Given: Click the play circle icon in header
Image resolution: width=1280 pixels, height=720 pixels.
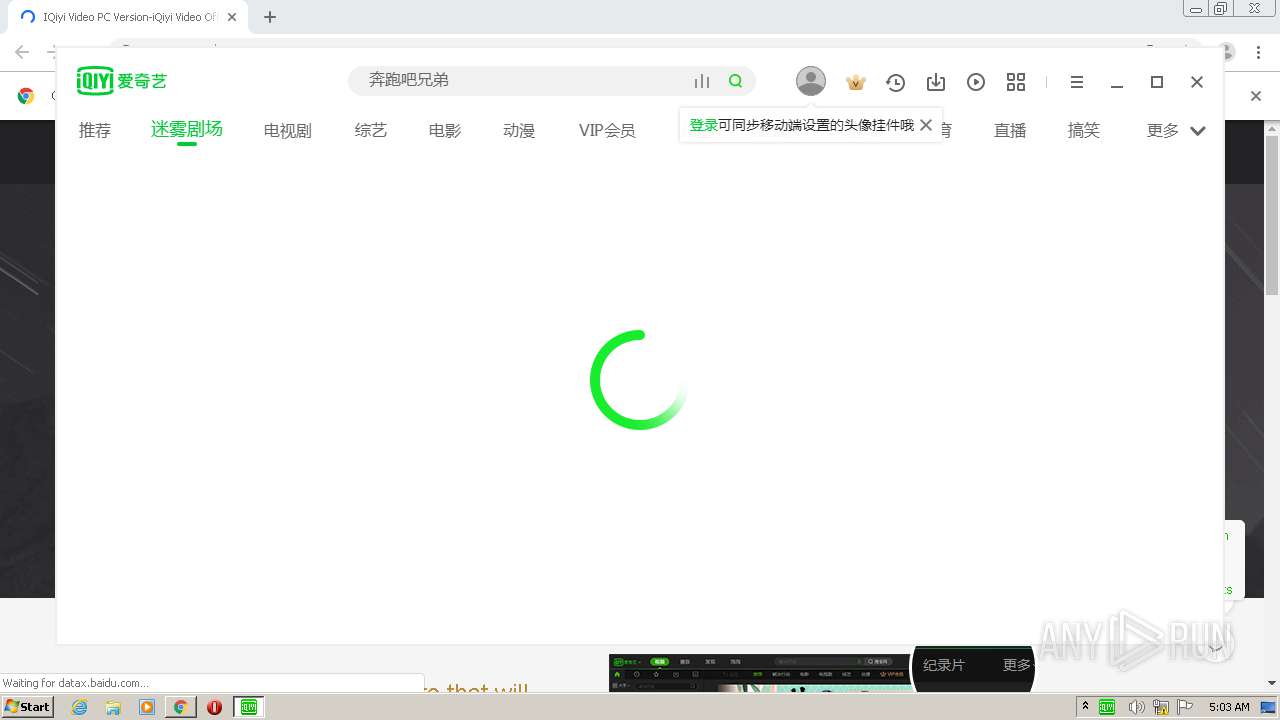Looking at the screenshot, I should 976,82.
